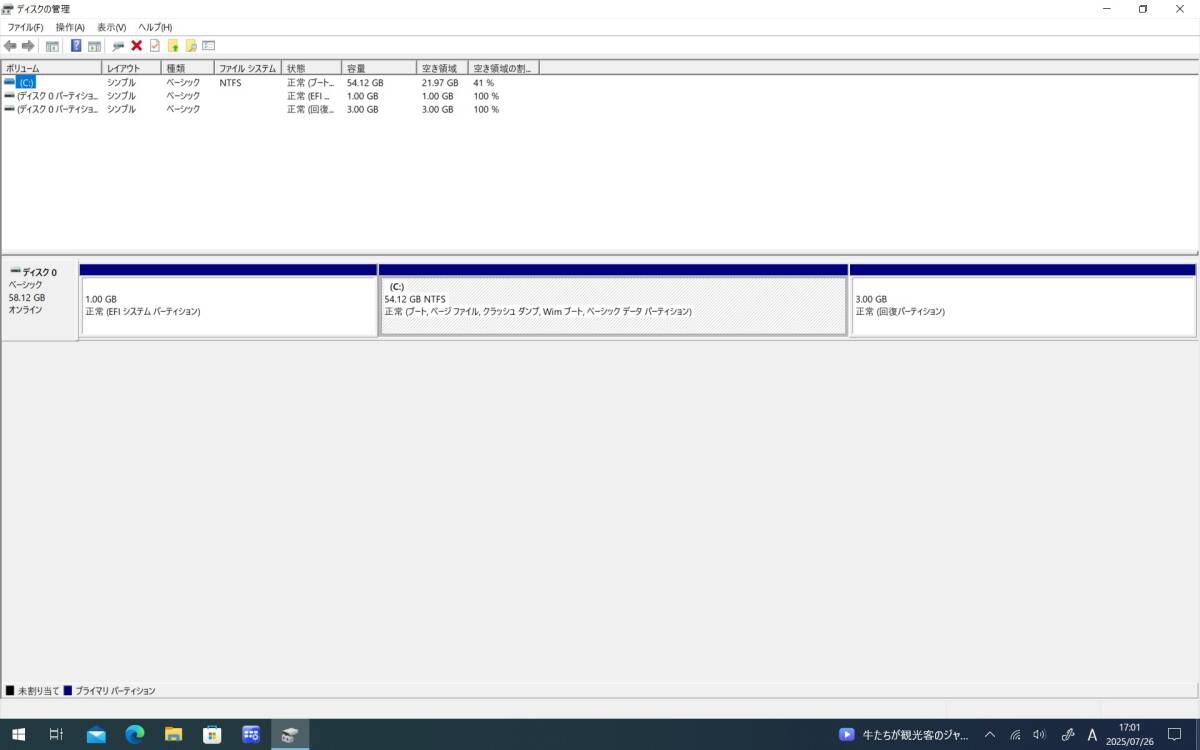Viewport: 1200px width, 750px height.
Task: Click the NTFS file system cell
Action: (x=230, y=83)
